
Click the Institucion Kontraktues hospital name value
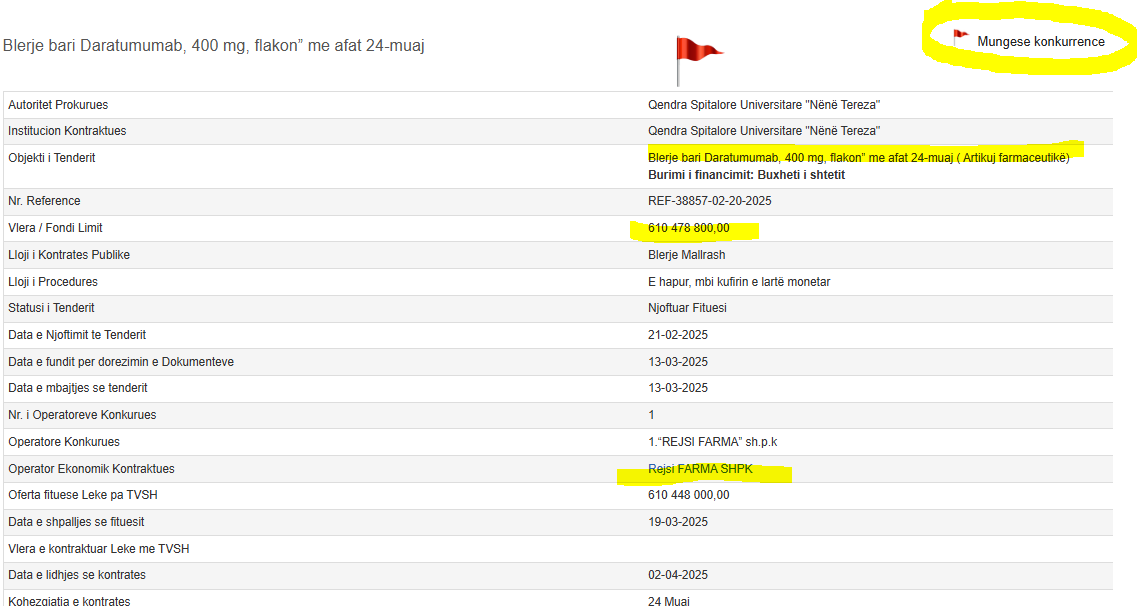pos(764,131)
